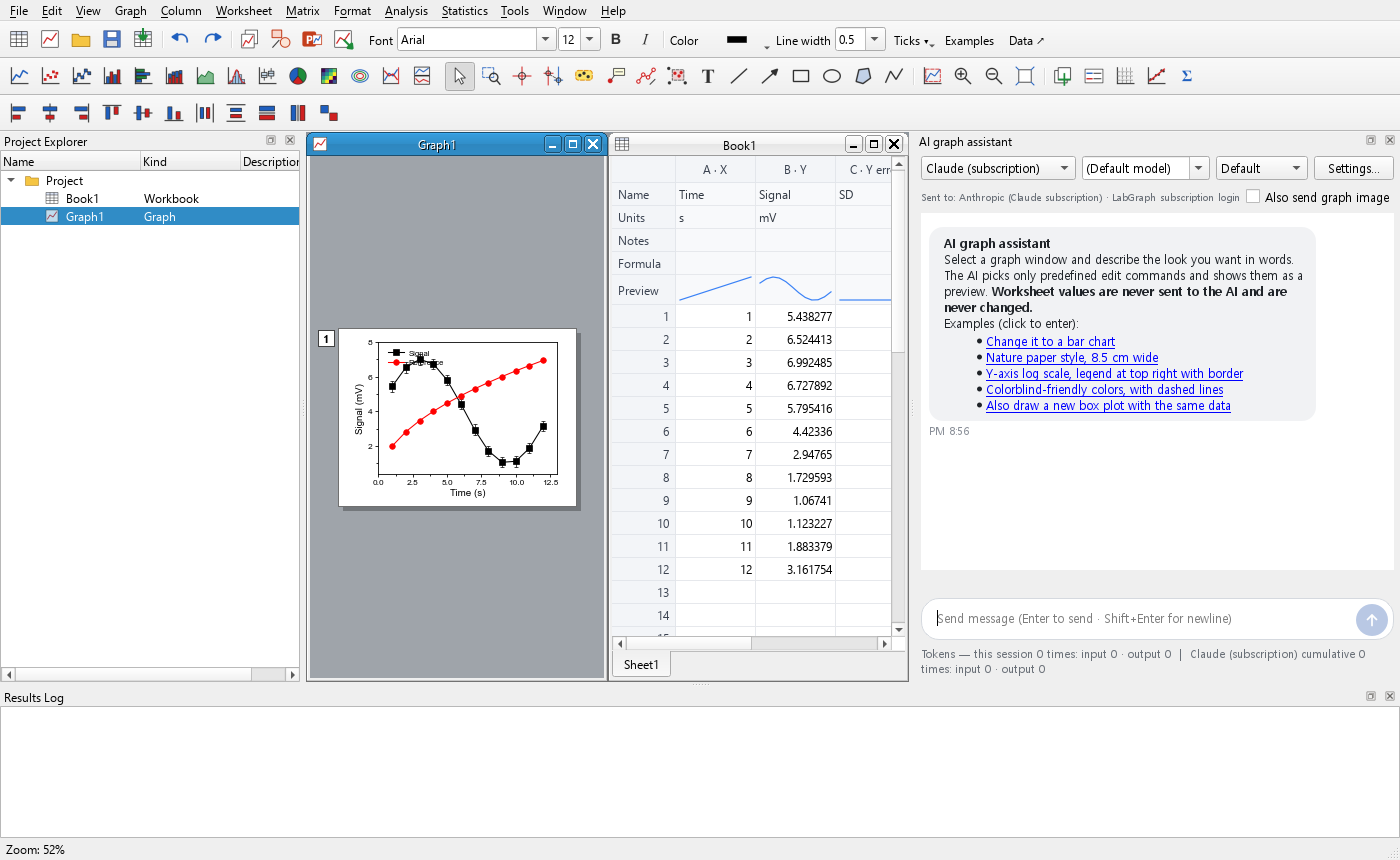Click the zoom in magnifier icon
Image resolution: width=1400 pixels, height=860 pixels.
coord(963,76)
